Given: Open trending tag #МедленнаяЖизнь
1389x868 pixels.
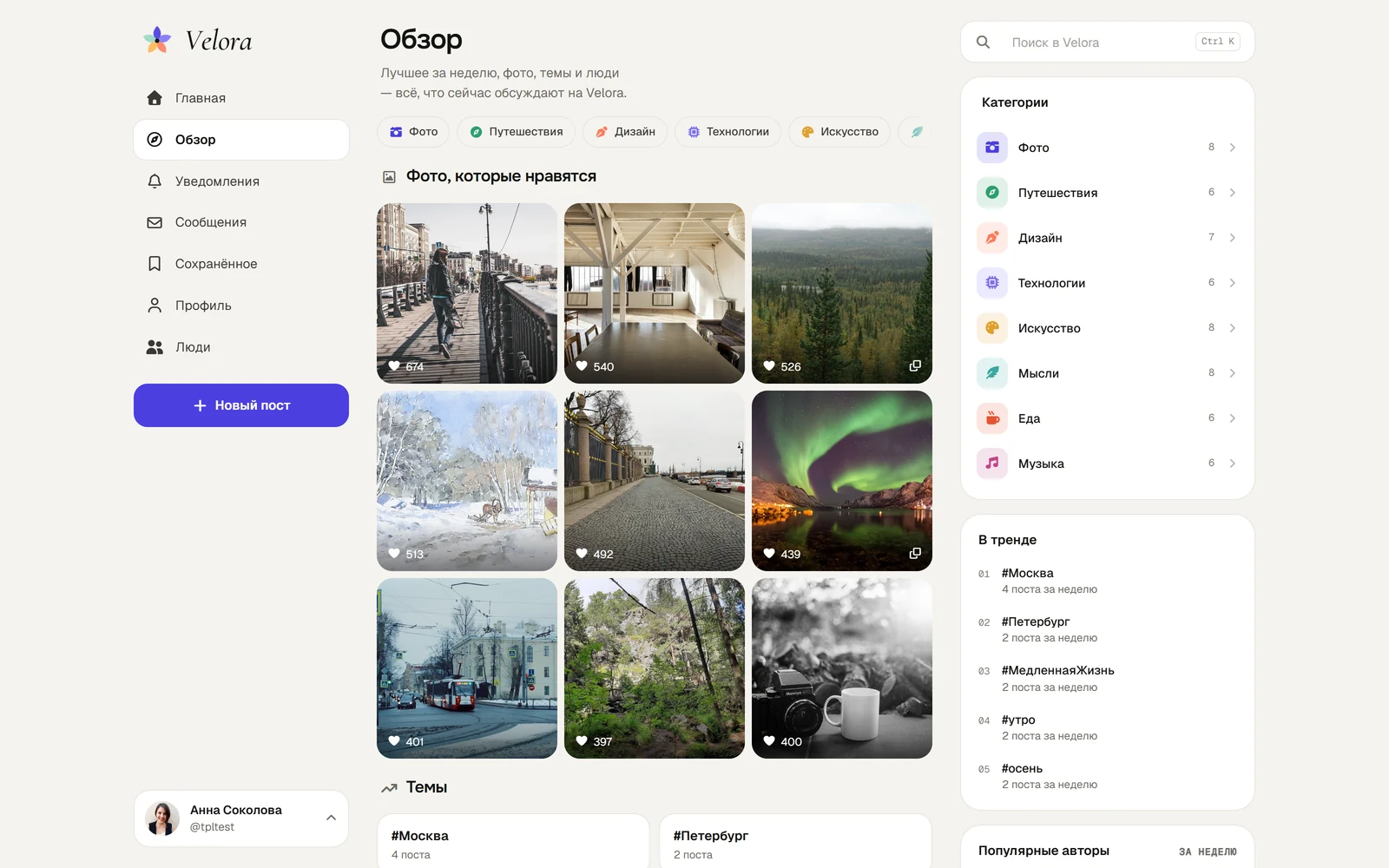Looking at the screenshot, I should 1108,678.
